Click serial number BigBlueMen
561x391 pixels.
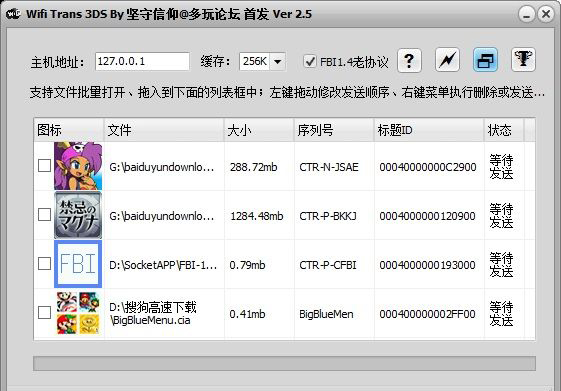[x=326, y=314]
